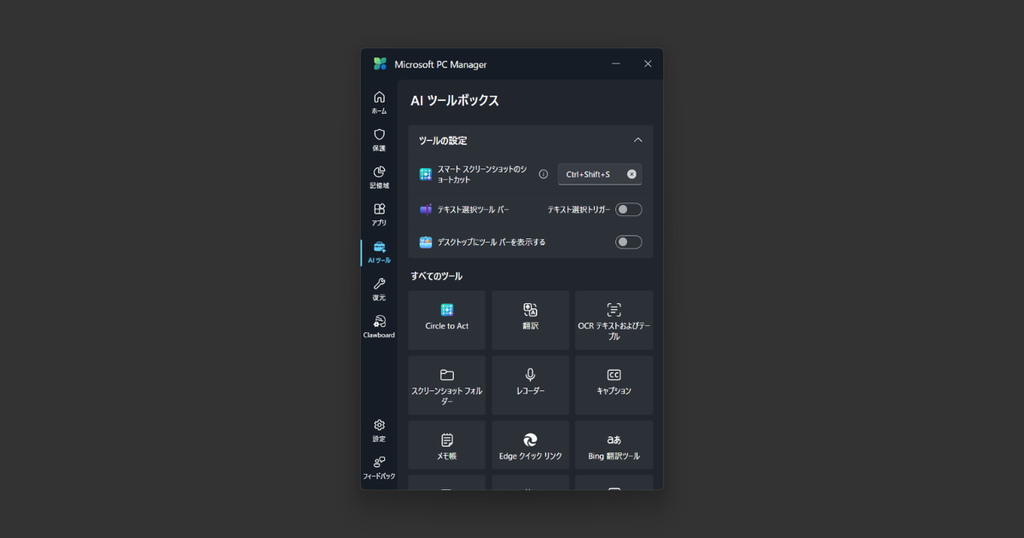Image resolution: width=1024 pixels, height=538 pixels.
Task: Close the Microsoft PC Manager window
Action: (648, 64)
